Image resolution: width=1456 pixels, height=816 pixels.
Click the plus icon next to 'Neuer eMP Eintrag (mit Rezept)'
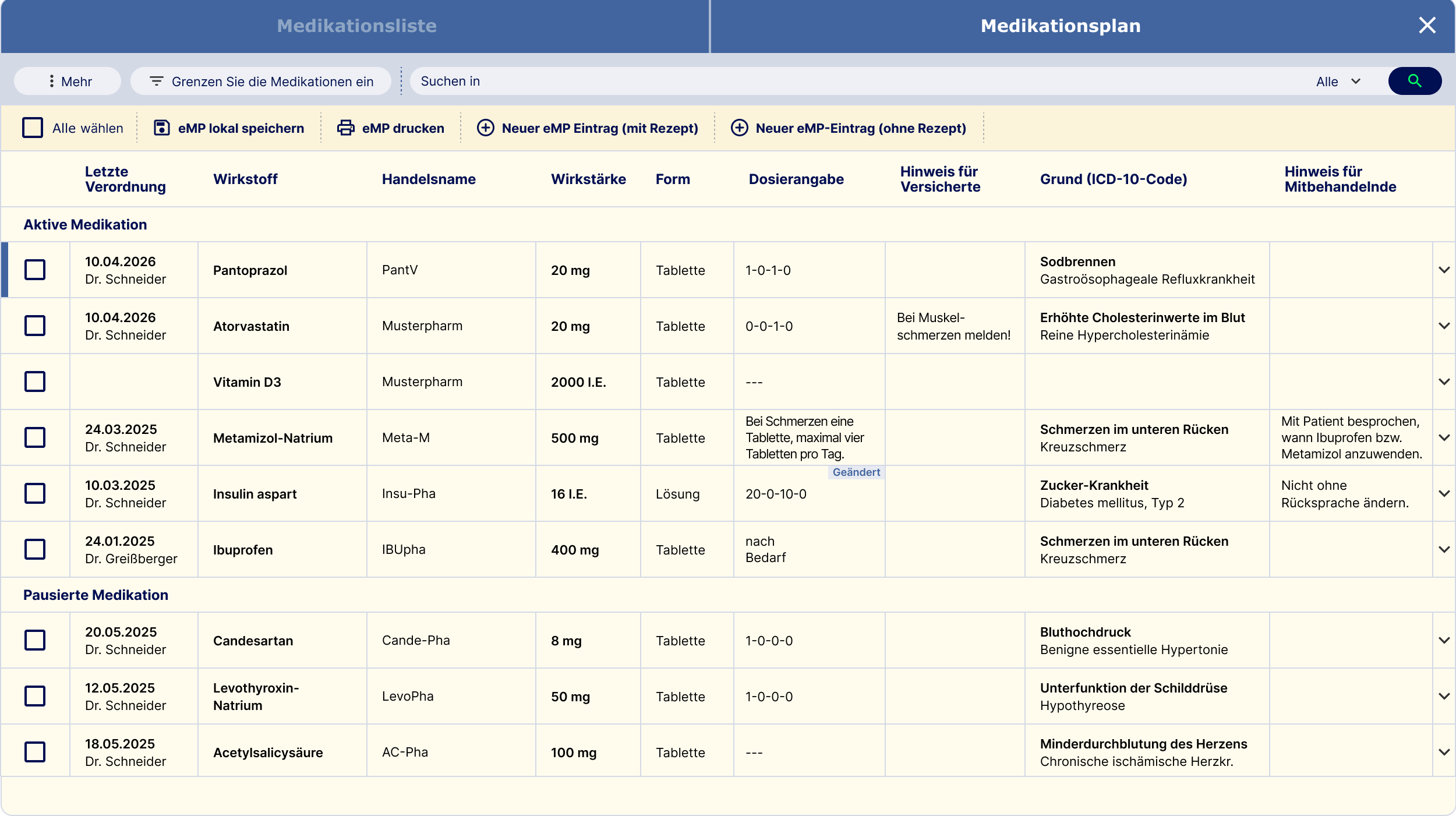click(x=485, y=128)
